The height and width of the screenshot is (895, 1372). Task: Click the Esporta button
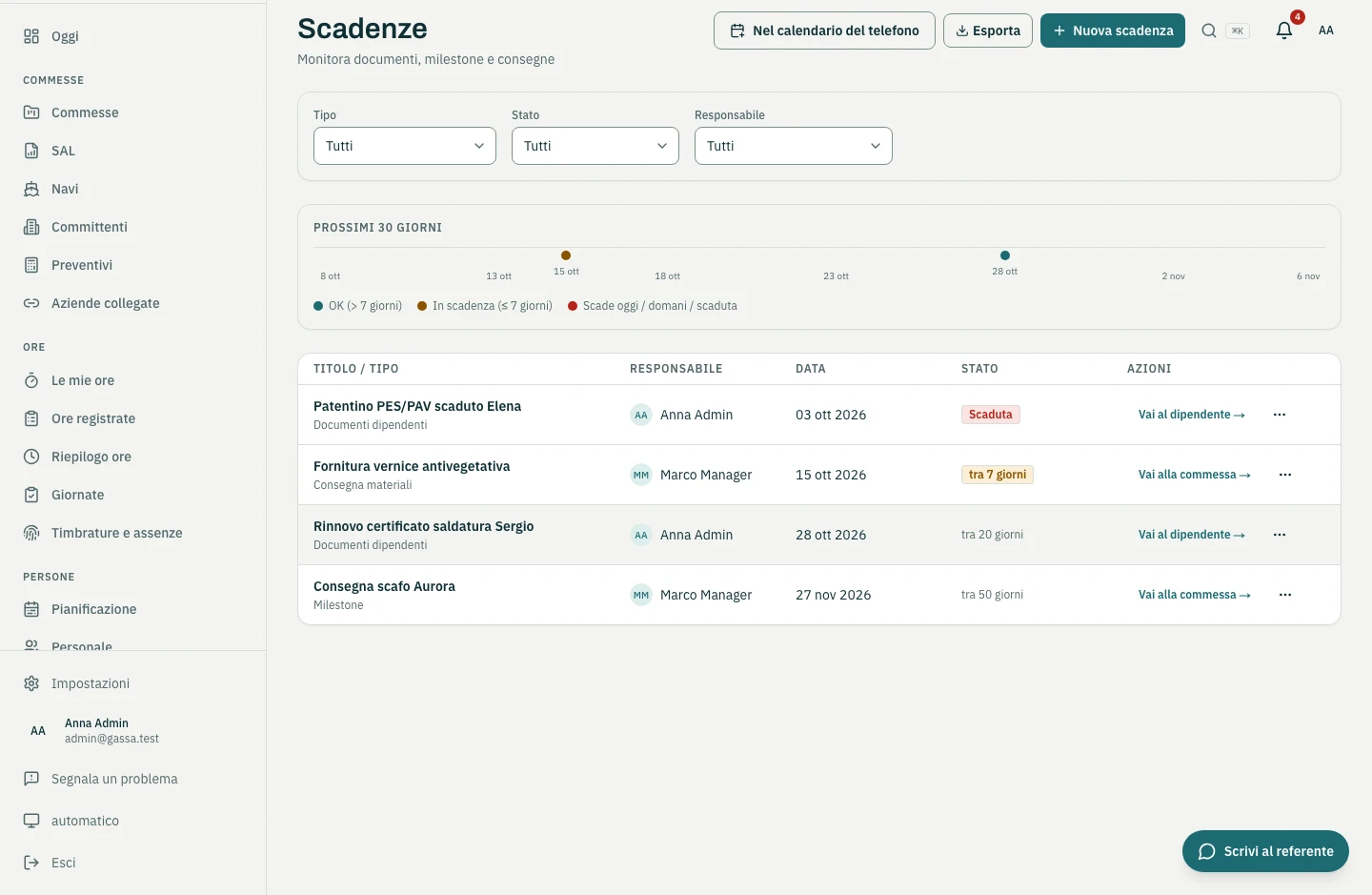point(988,31)
